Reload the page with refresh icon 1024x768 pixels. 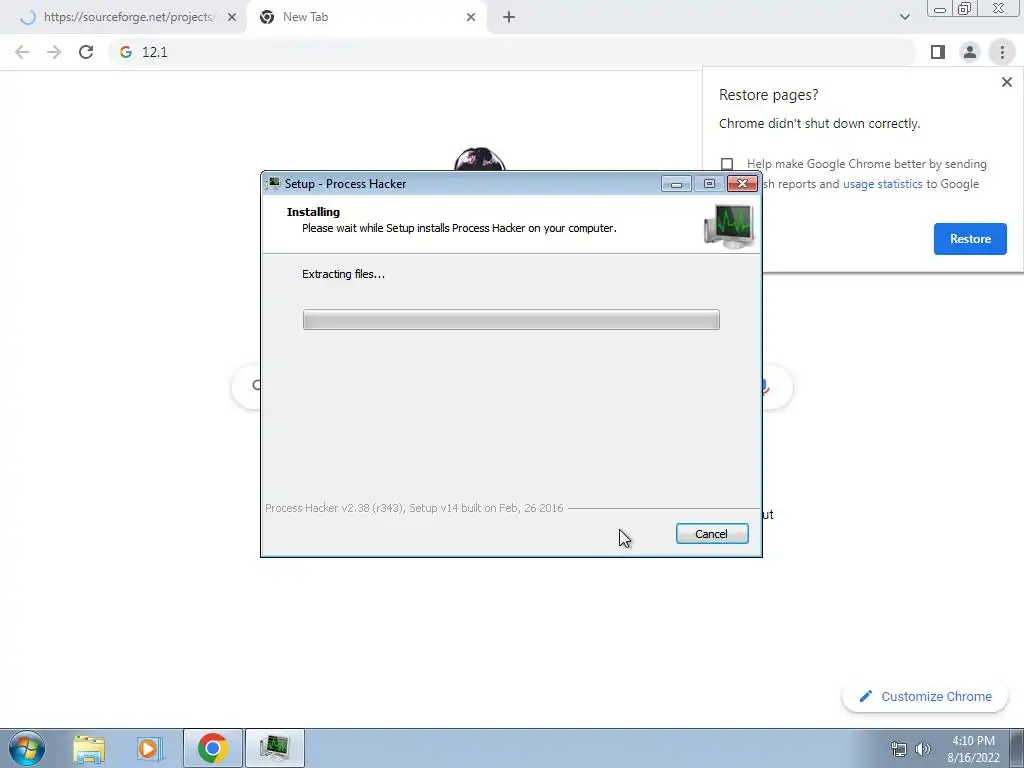[x=86, y=52]
